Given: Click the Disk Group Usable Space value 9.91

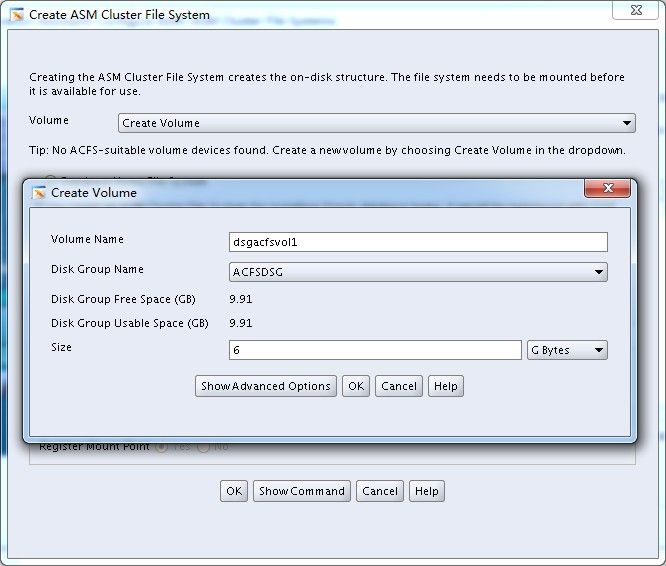Looking at the screenshot, I should pyautogui.click(x=241, y=323).
